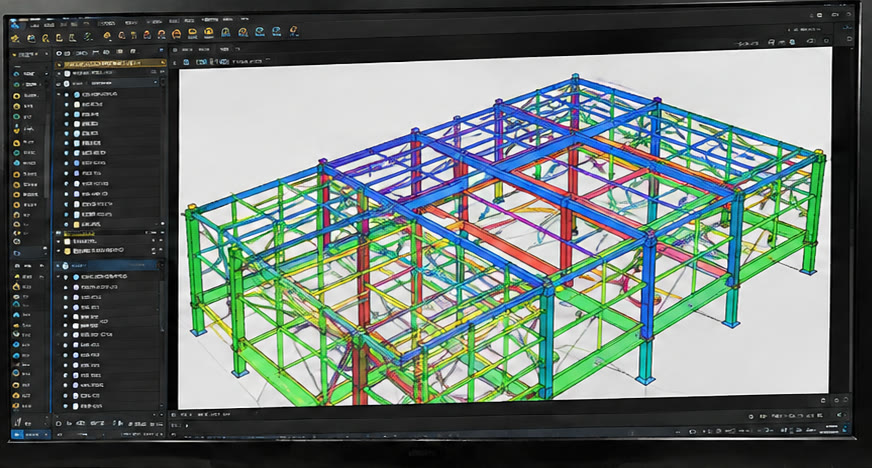Click the green pen icon in the main toolbar
This screenshot has width=872, height=468.
(x=88, y=37)
